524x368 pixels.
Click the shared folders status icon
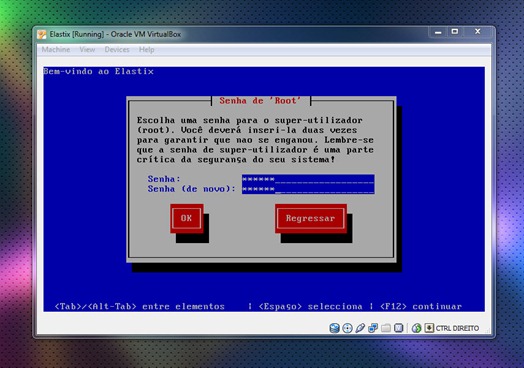click(386, 328)
